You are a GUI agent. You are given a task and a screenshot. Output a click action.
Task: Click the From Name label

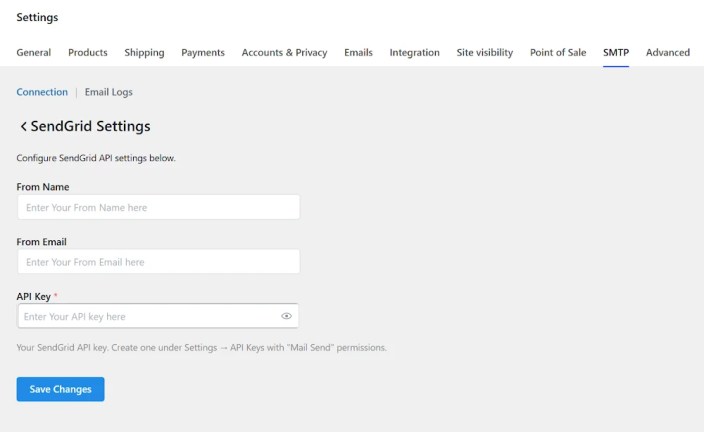click(43, 187)
